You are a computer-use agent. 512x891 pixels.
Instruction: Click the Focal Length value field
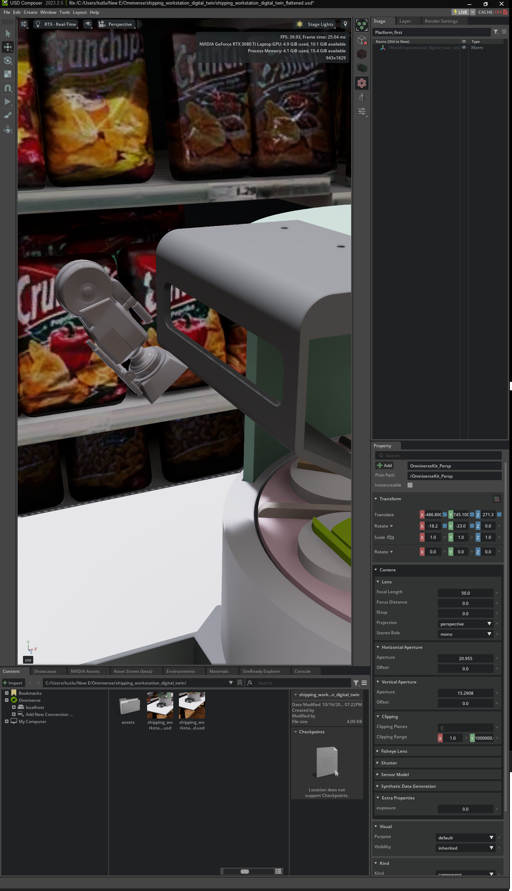(465, 593)
